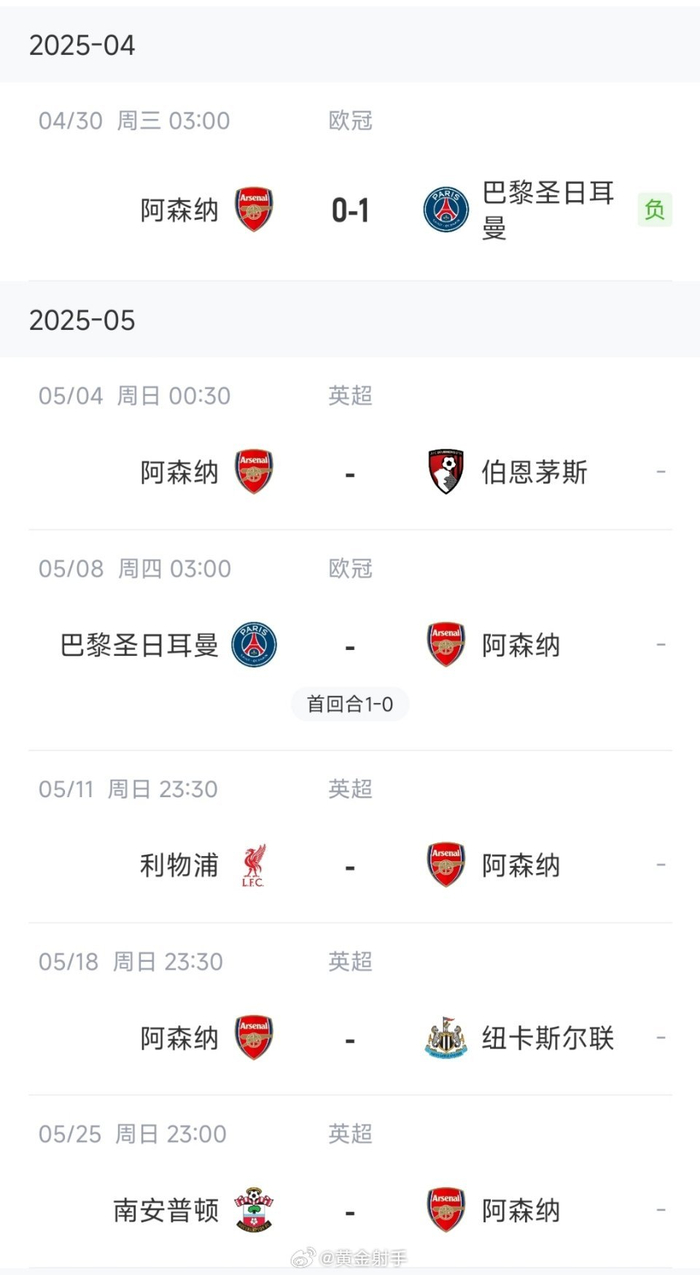Click Arsenal crest in the Southampton match
The width and height of the screenshot is (700, 1275).
pos(446,1211)
